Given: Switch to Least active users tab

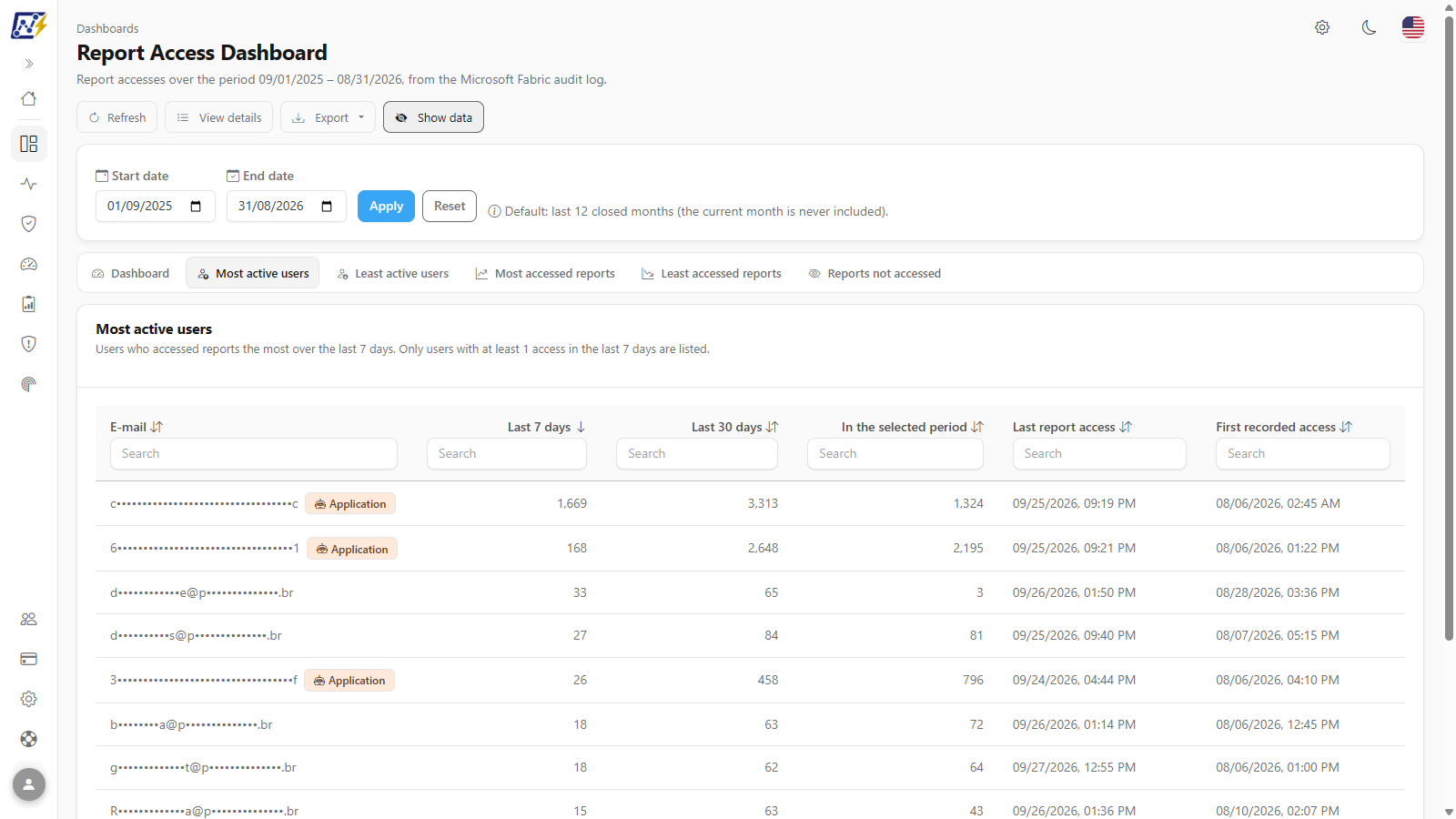Looking at the screenshot, I should click(x=393, y=273).
